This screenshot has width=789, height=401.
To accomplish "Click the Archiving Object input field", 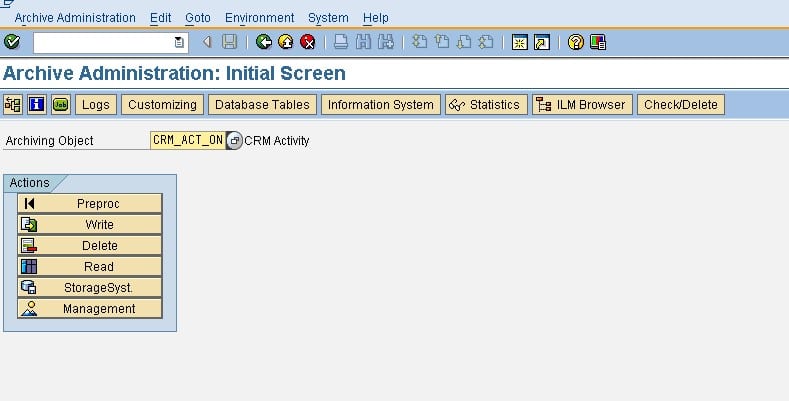I will click(x=187, y=141).
